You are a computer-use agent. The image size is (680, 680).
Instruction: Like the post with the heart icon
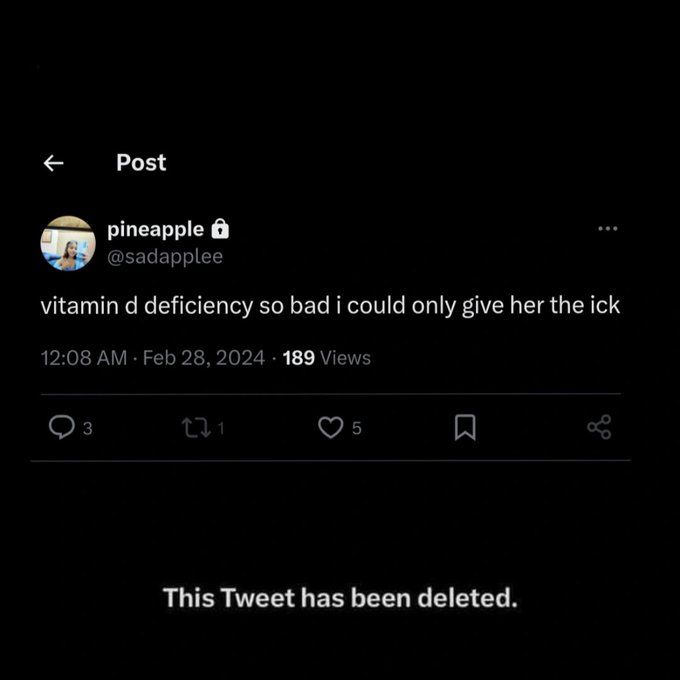[330, 428]
